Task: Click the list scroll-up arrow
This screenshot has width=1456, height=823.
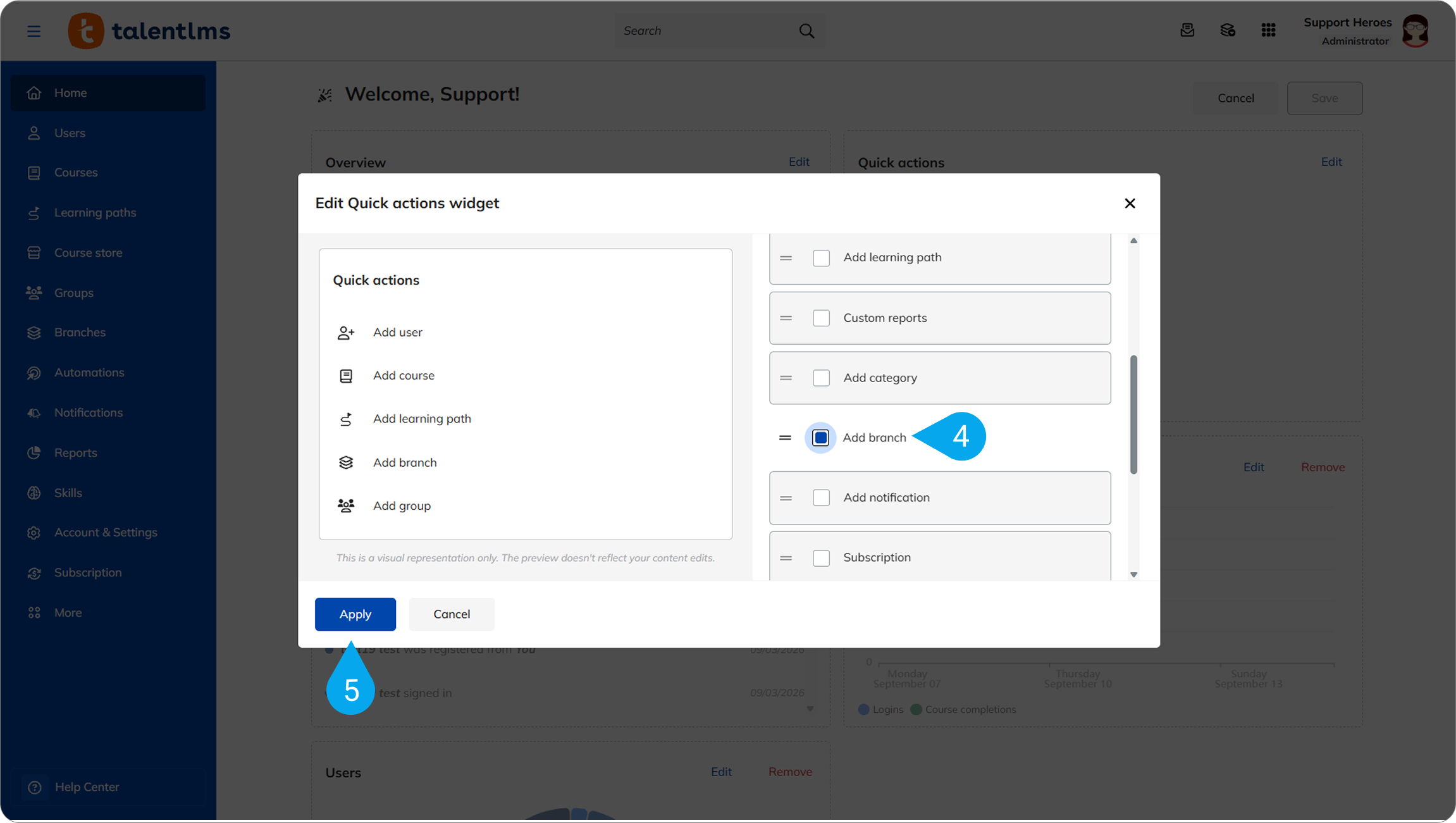Action: (1133, 240)
